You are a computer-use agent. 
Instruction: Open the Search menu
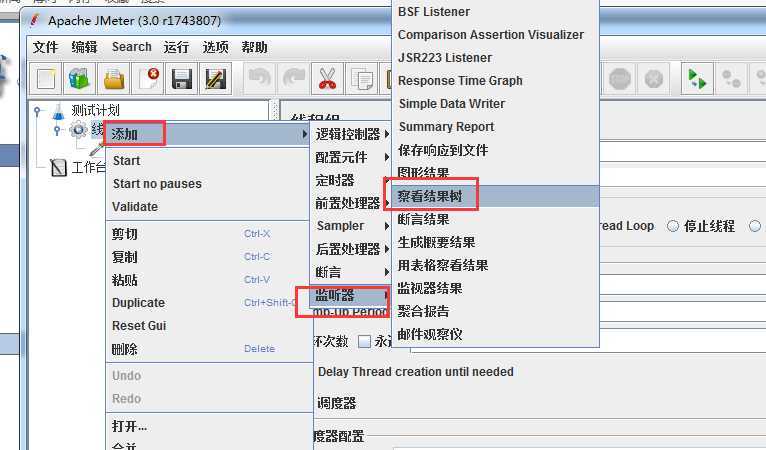click(131, 47)
